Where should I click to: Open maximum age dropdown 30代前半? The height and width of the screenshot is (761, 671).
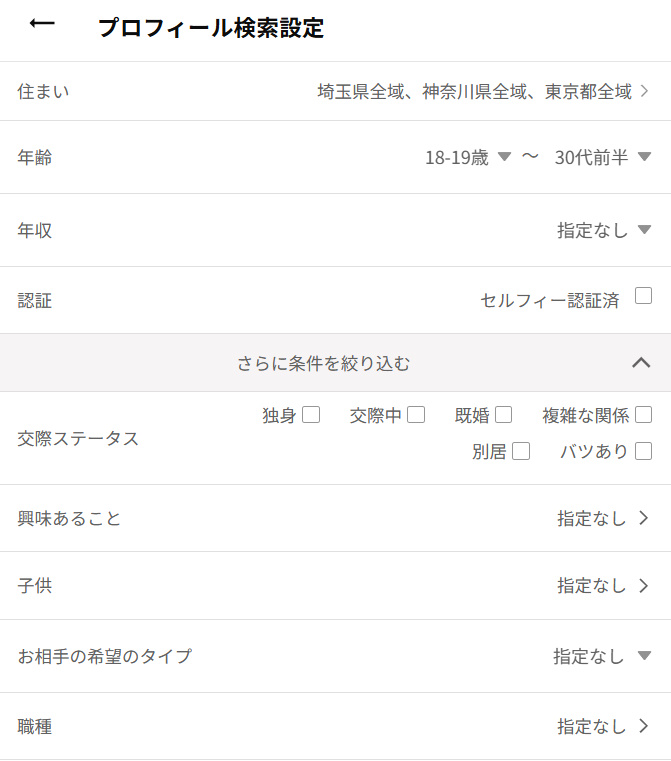tap(603, 157)
